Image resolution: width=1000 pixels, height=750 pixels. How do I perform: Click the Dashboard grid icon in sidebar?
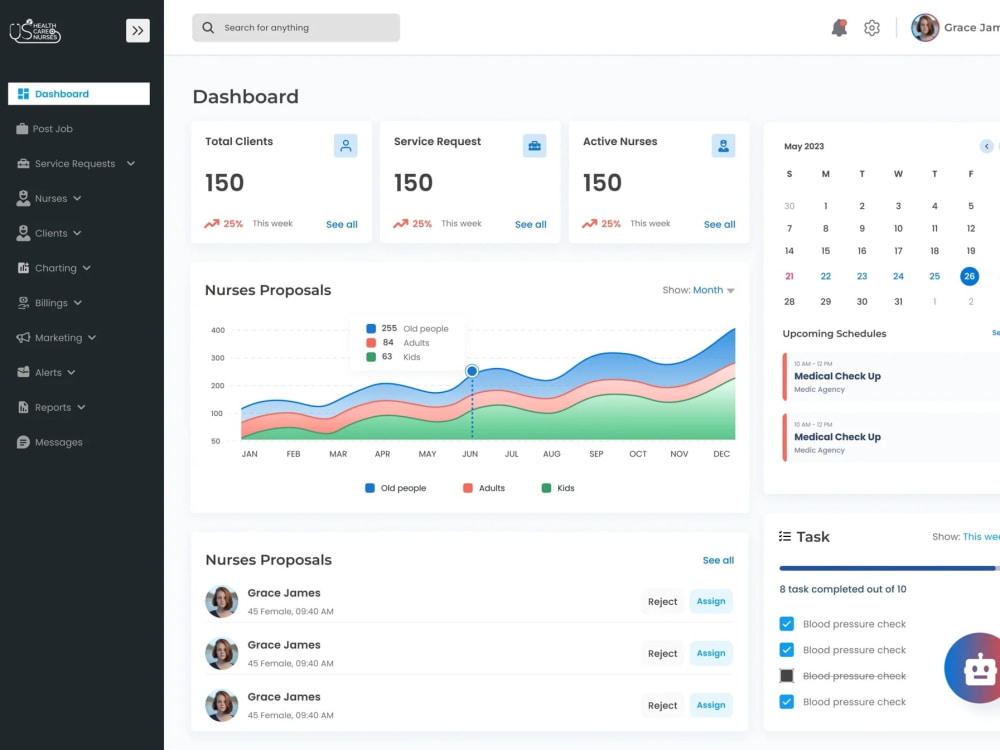pyautogui.click(x=24, y=94)
